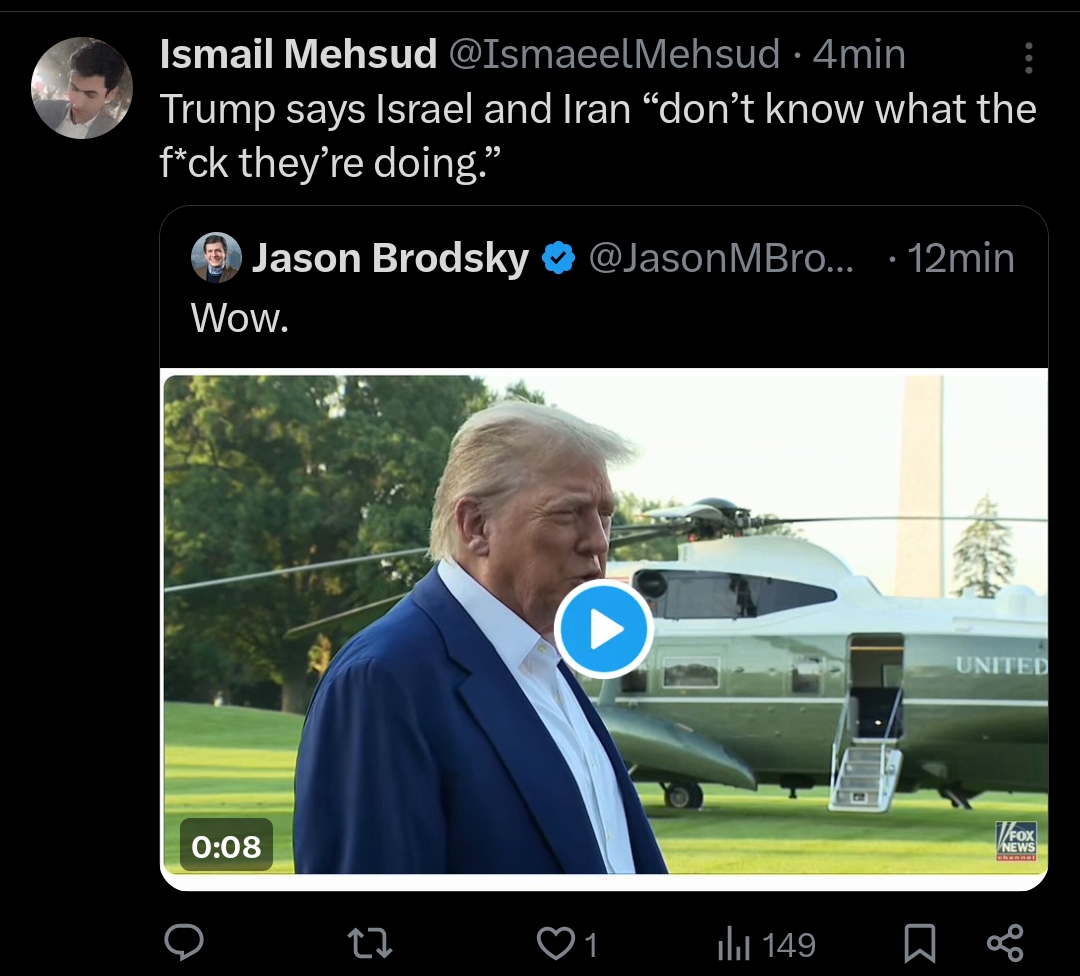
Task: Open the share icon options
Action: coord(1006,944)
